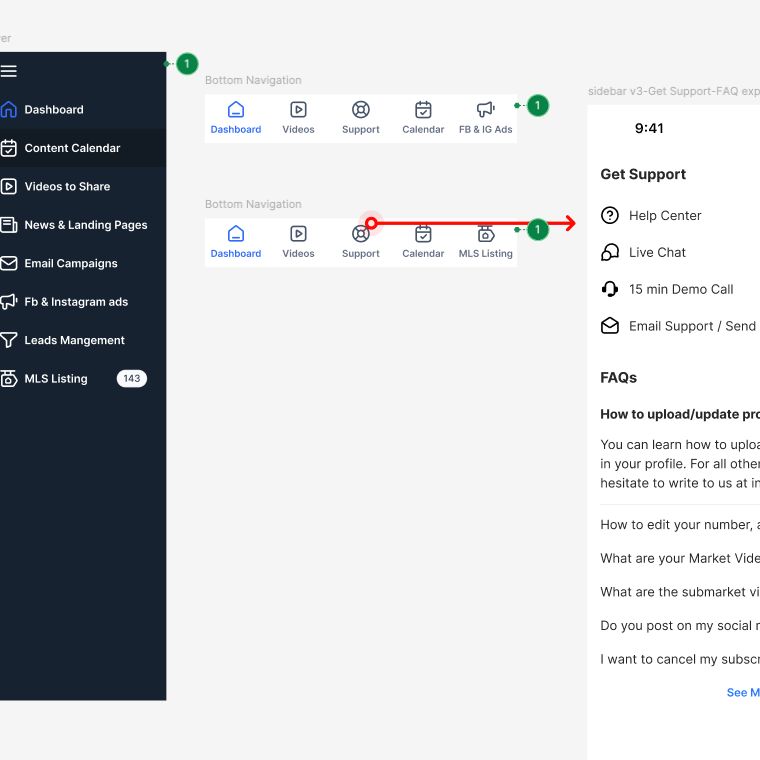Click the Email Campaigns envelope icon

click(x=9, y=263)
